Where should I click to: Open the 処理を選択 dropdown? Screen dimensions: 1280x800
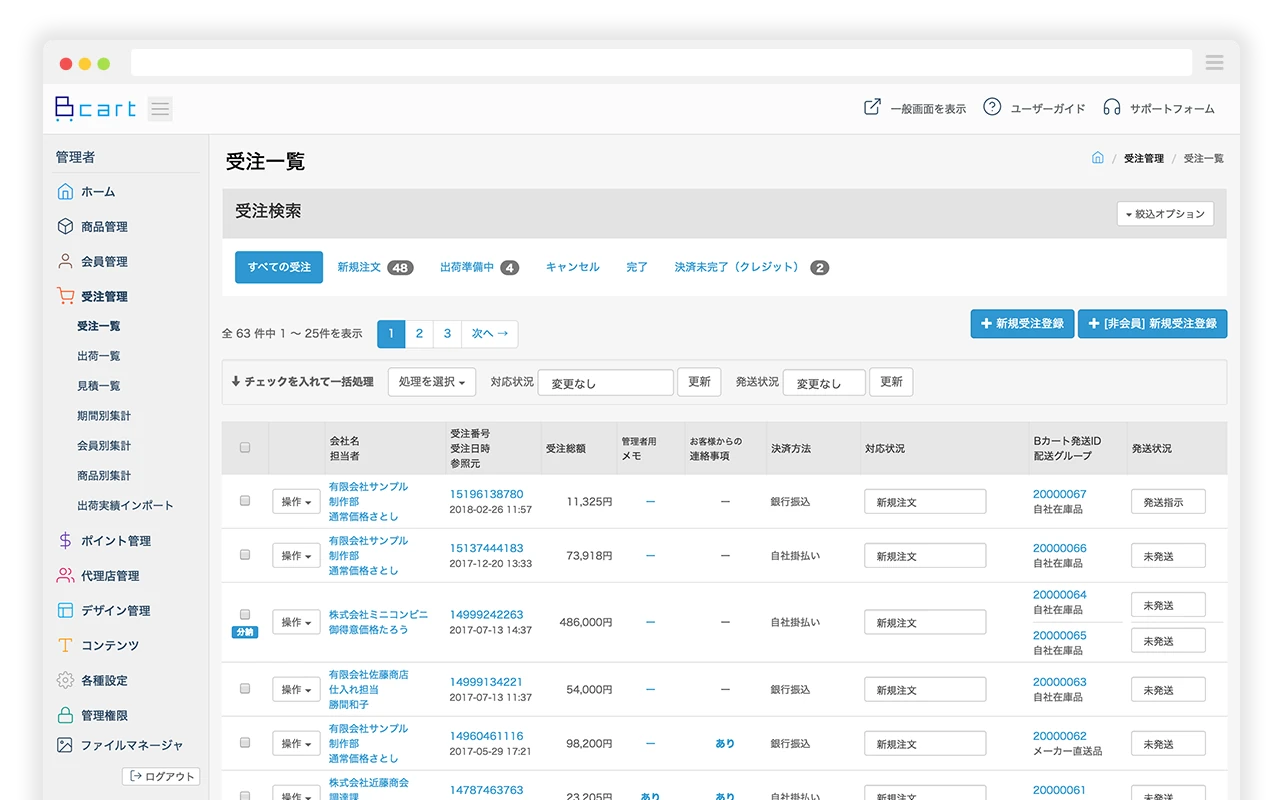[x=432, y=382]
